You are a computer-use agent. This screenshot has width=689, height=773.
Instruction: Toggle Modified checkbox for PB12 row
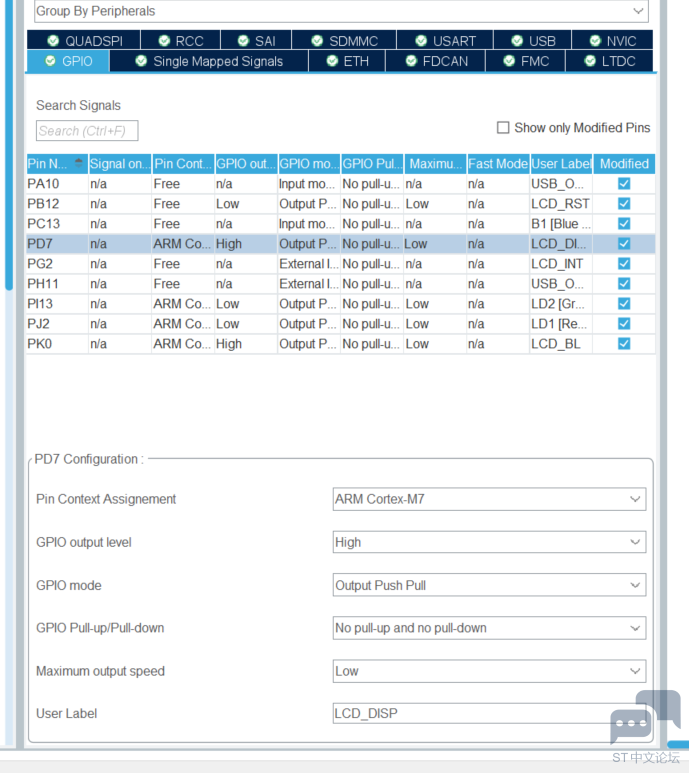(x=624, y=204)
